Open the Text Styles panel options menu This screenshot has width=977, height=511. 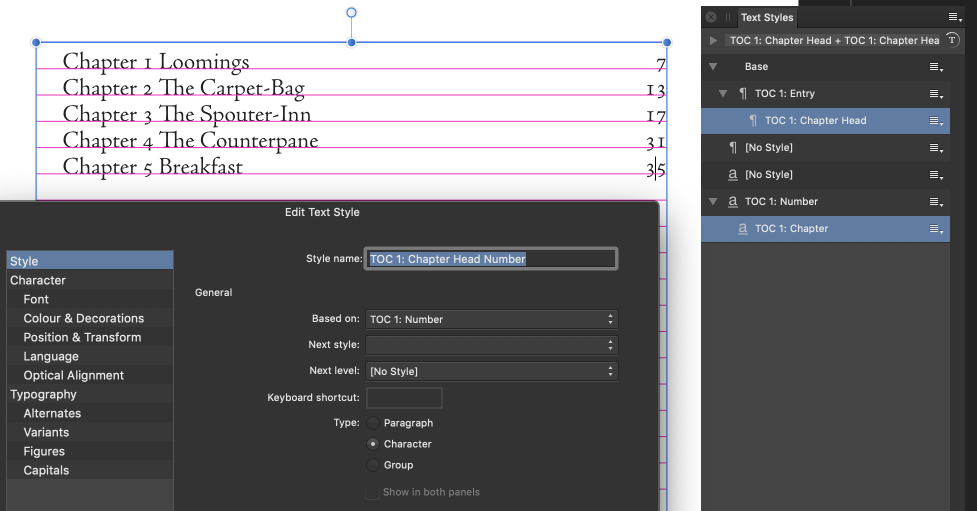pyautogui.click(x=955, y=17)
